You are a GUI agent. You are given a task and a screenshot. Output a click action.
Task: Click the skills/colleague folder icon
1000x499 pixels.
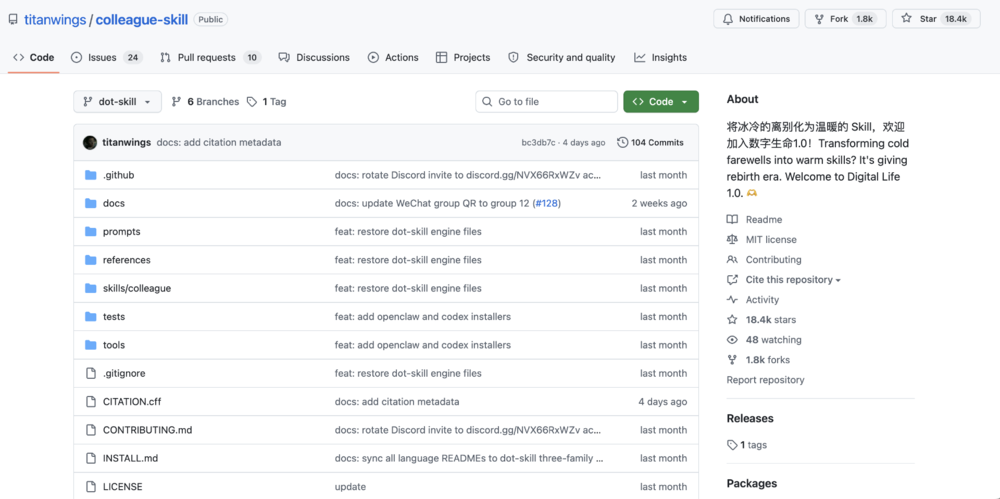click(91, 288)
